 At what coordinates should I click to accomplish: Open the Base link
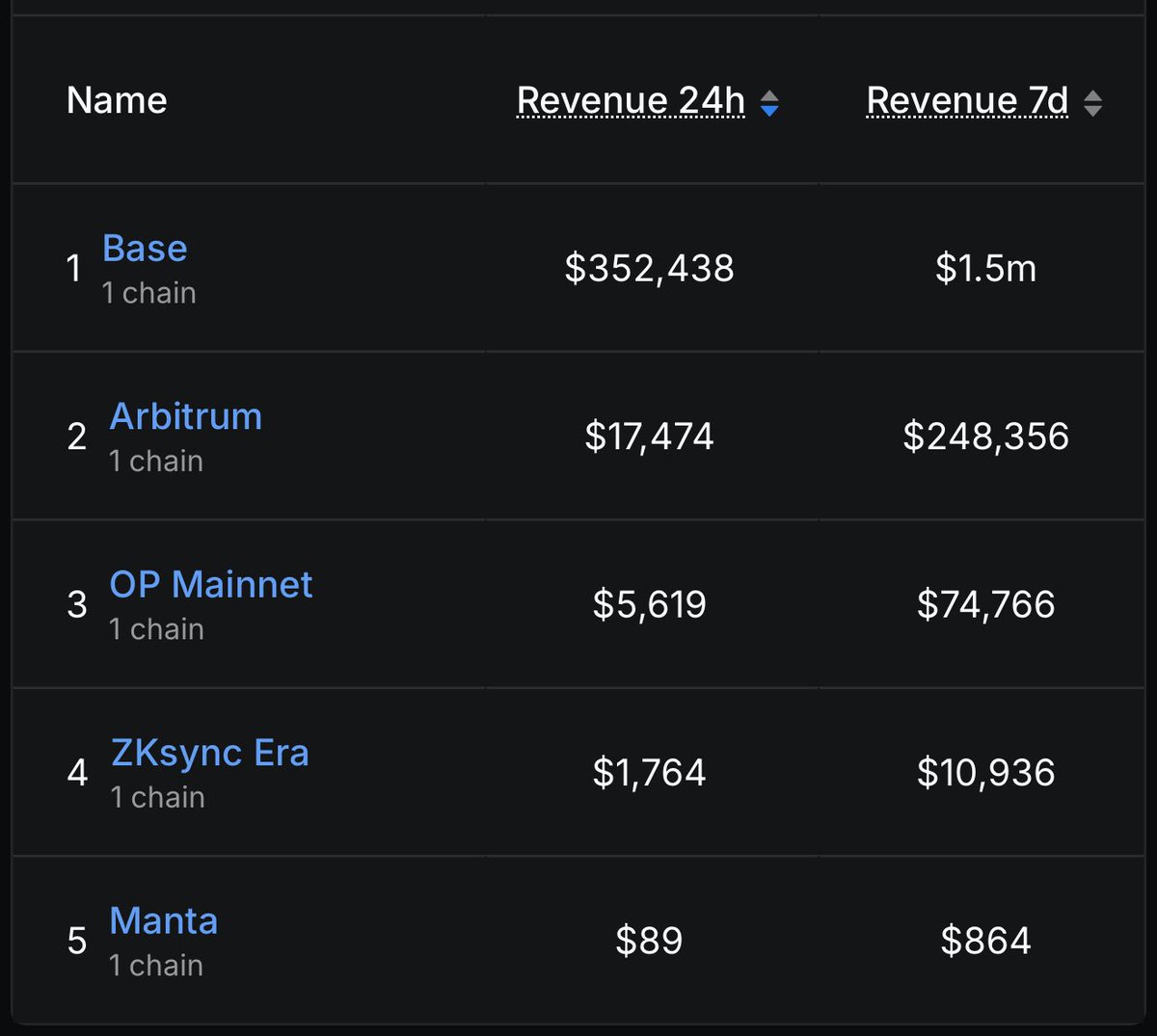145,249
